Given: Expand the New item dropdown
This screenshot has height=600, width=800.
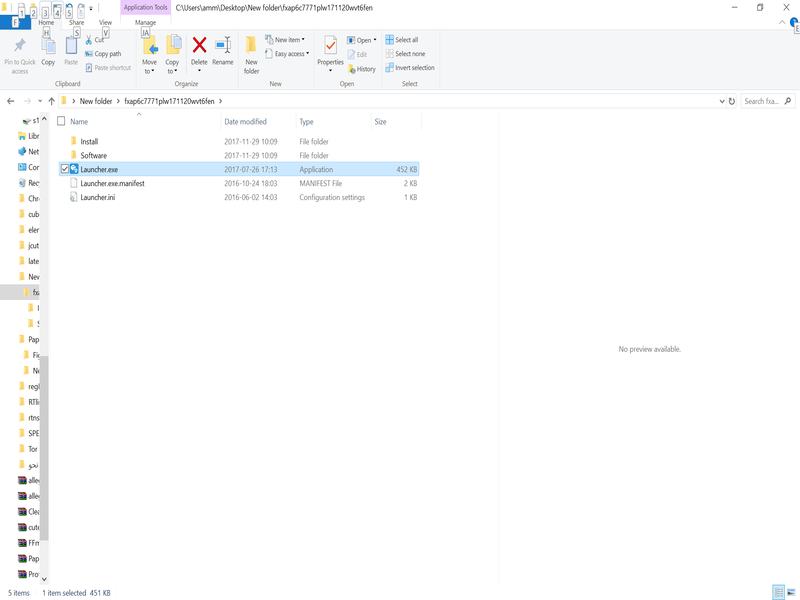Looking at the screenshot, I should pos(287,40).
